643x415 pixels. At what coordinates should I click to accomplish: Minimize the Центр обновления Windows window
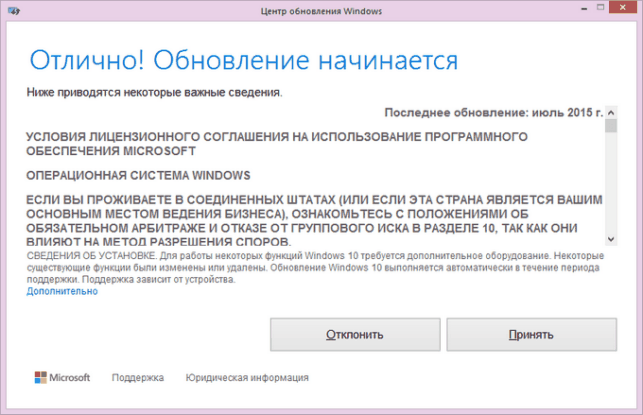[x=584, y=8]
